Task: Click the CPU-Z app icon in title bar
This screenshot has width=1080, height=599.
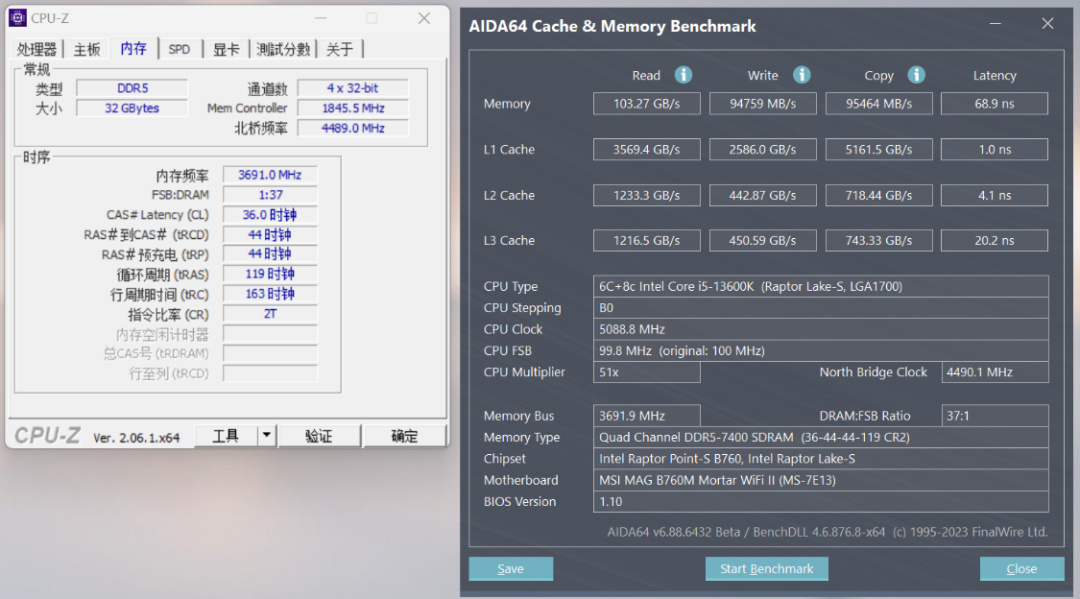Action: [x=18, y=18]
